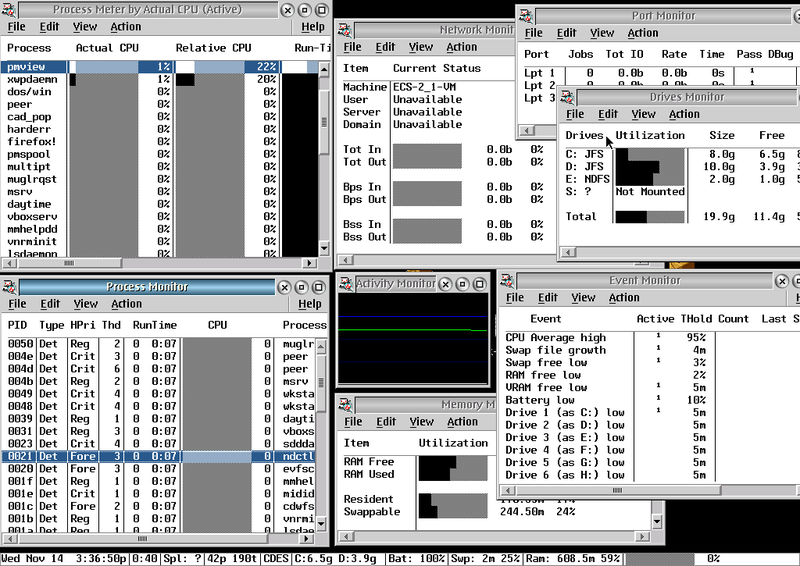Open Activity Monitor window system menu icon

coord(346,284)
